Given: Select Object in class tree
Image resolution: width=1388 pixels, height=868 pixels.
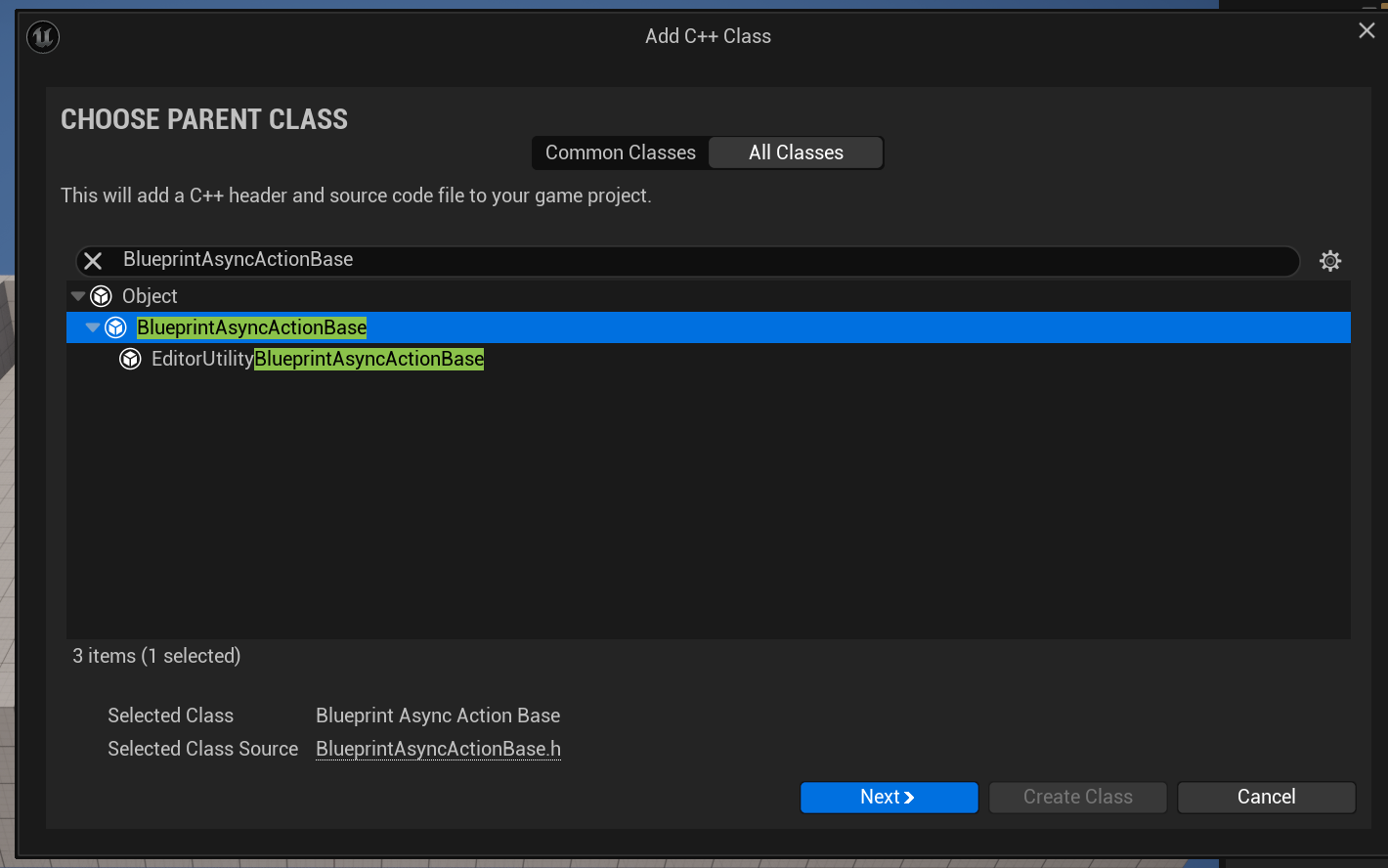Looking at the screenshot, I should 709,296.
